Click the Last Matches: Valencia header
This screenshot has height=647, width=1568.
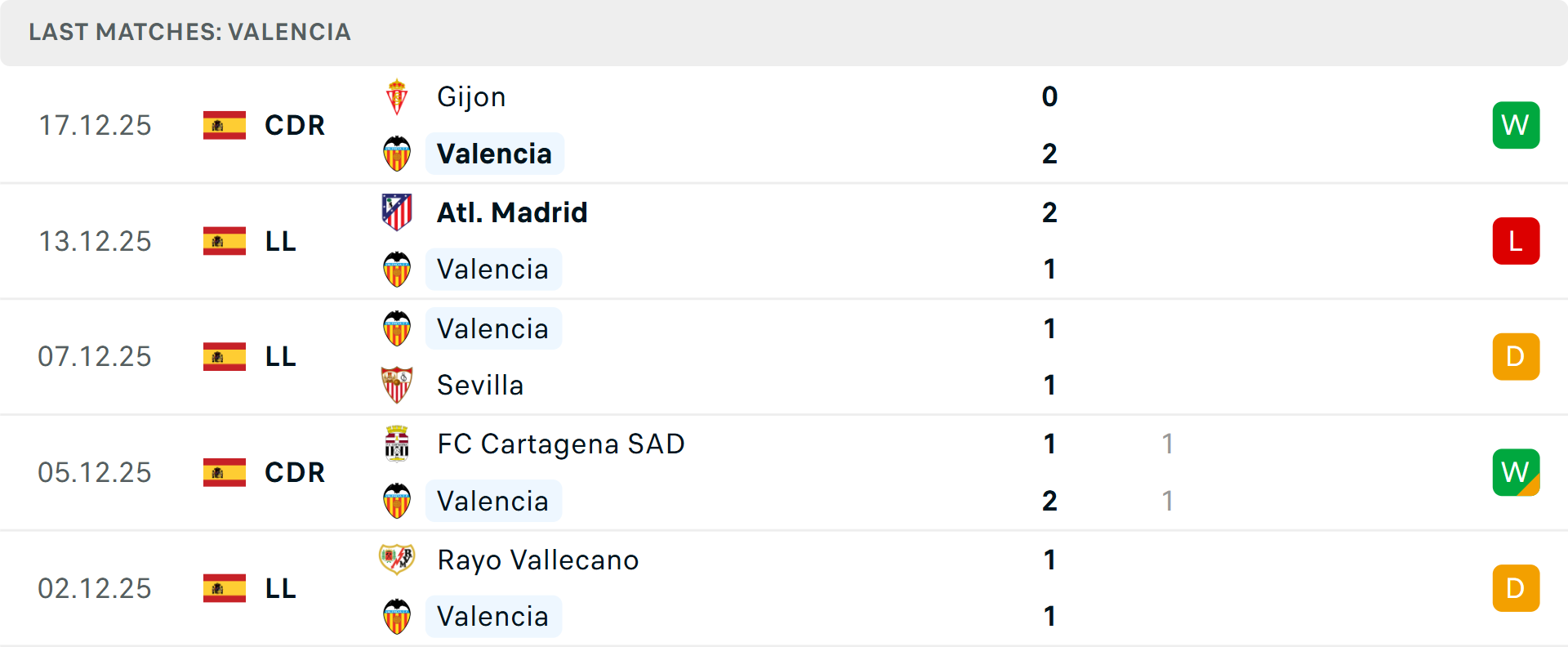point(189,32)
